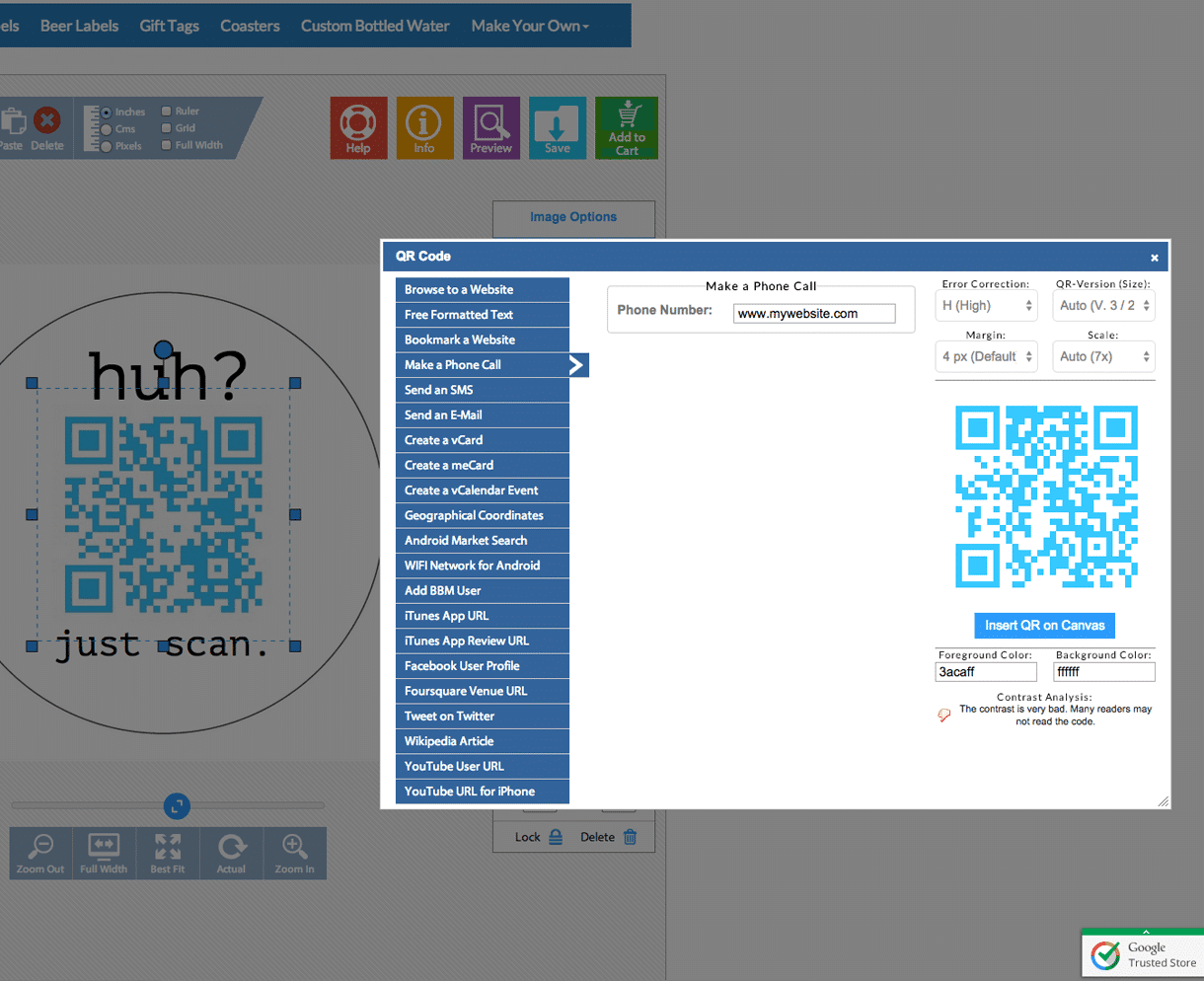Click the thumbs-down contrast warning icon

click(944, 715)
